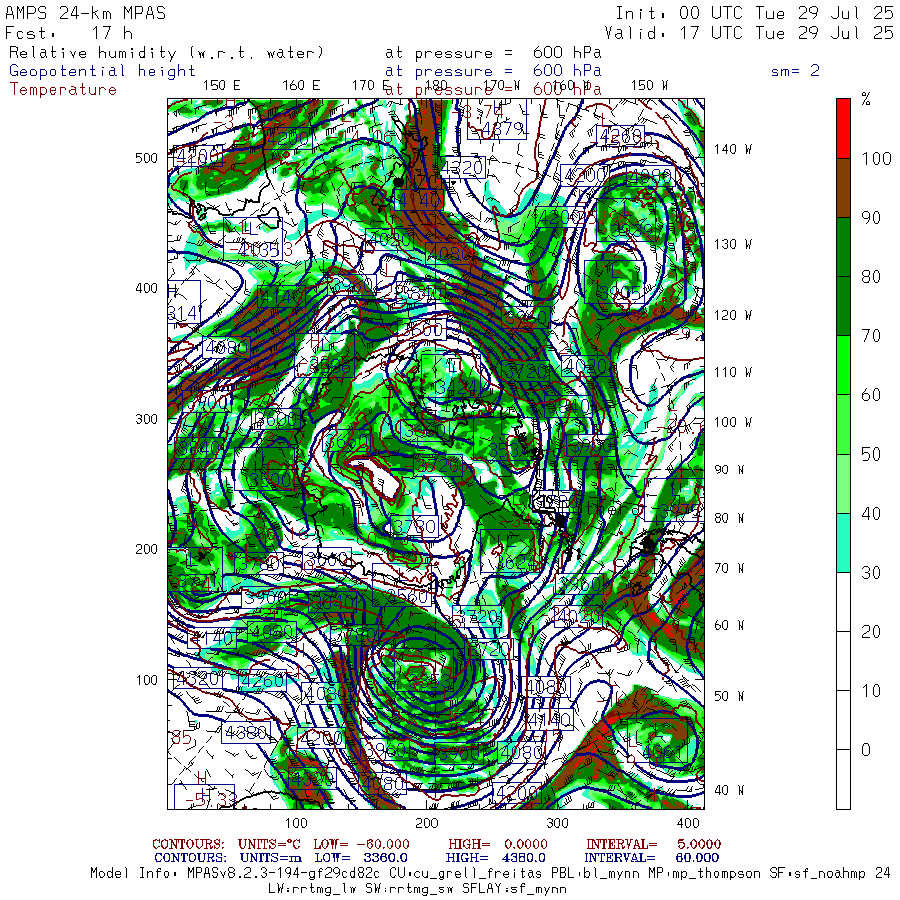Click the colorbar '30' value label
The image size is (900, 900).
(871, 572)
